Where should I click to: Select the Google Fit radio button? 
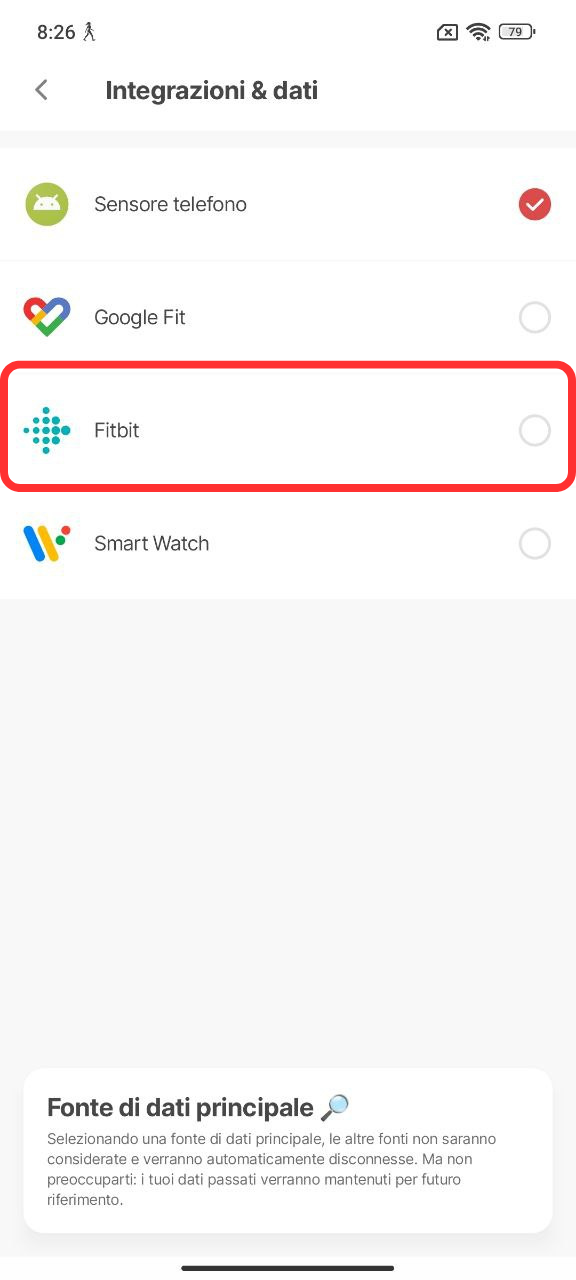tap(535, 317)
